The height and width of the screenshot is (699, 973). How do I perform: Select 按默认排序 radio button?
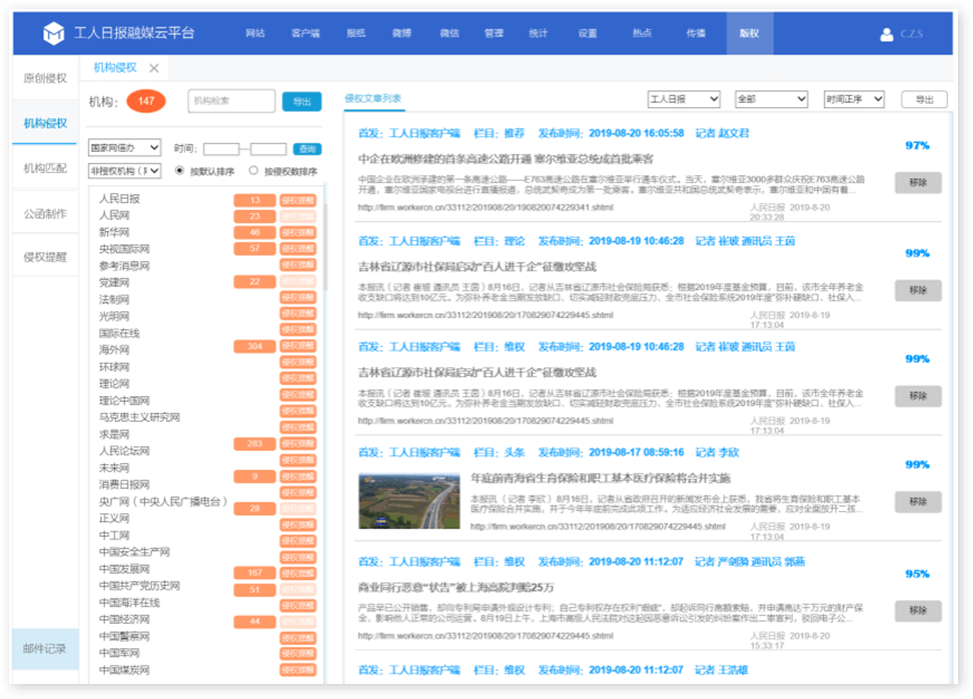179,171
